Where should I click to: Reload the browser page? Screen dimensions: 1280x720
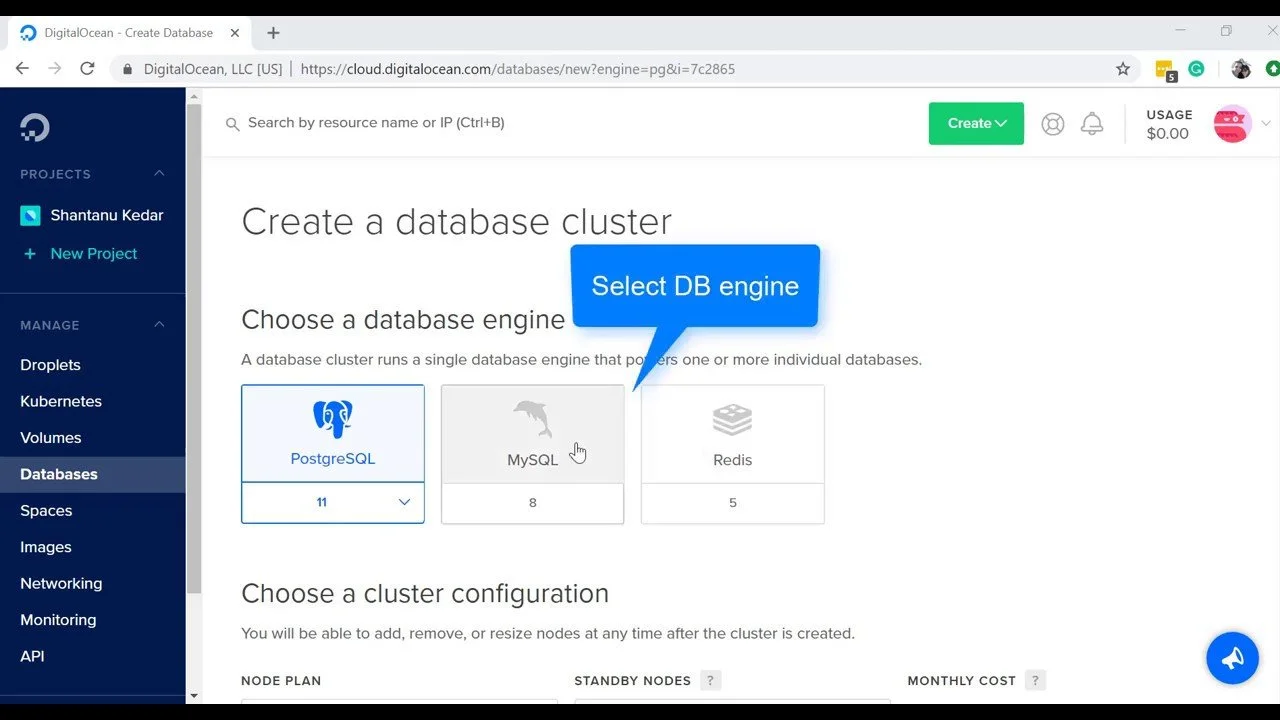click(87, 69)
